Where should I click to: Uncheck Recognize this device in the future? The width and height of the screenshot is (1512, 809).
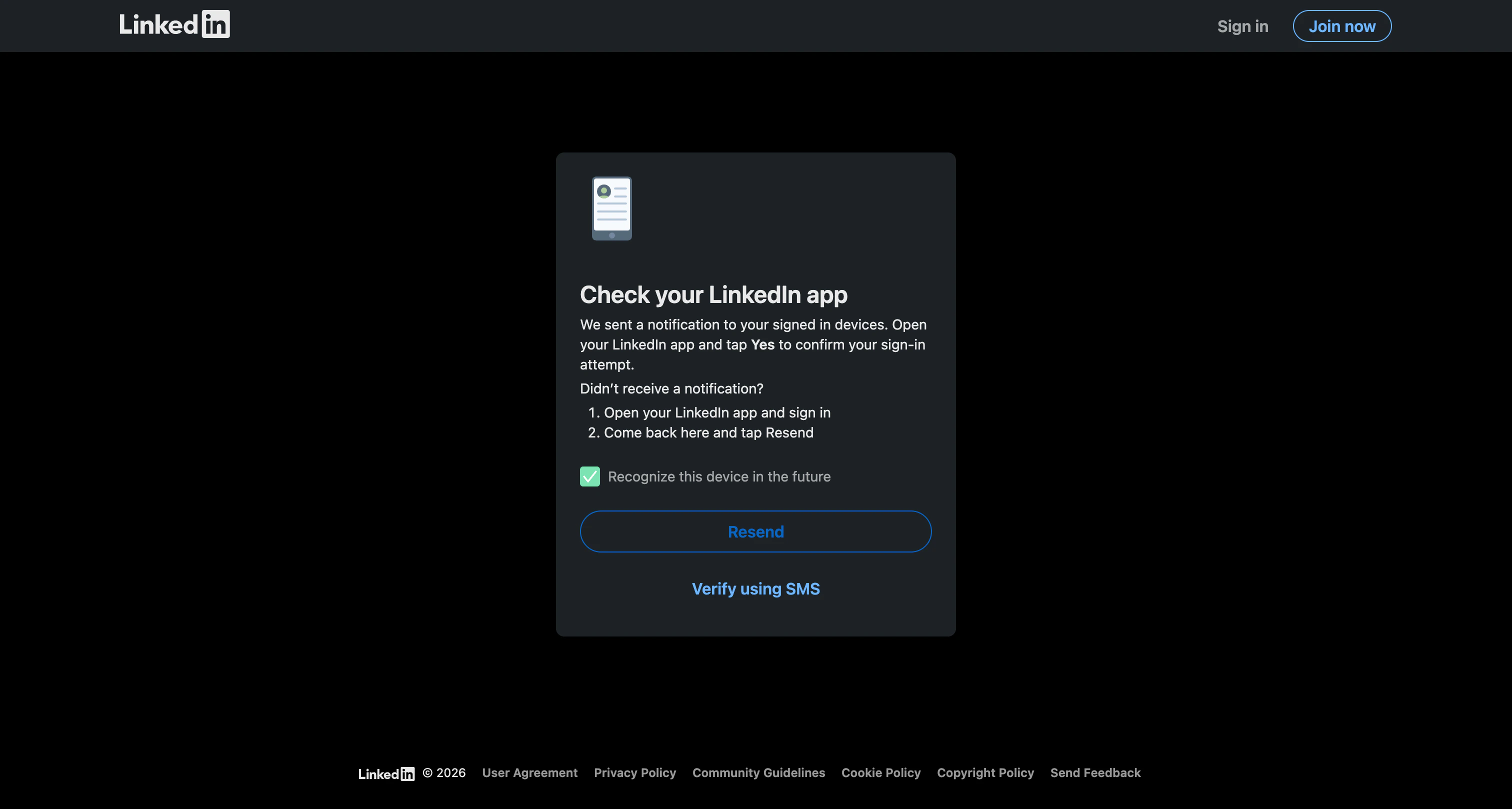590,476
